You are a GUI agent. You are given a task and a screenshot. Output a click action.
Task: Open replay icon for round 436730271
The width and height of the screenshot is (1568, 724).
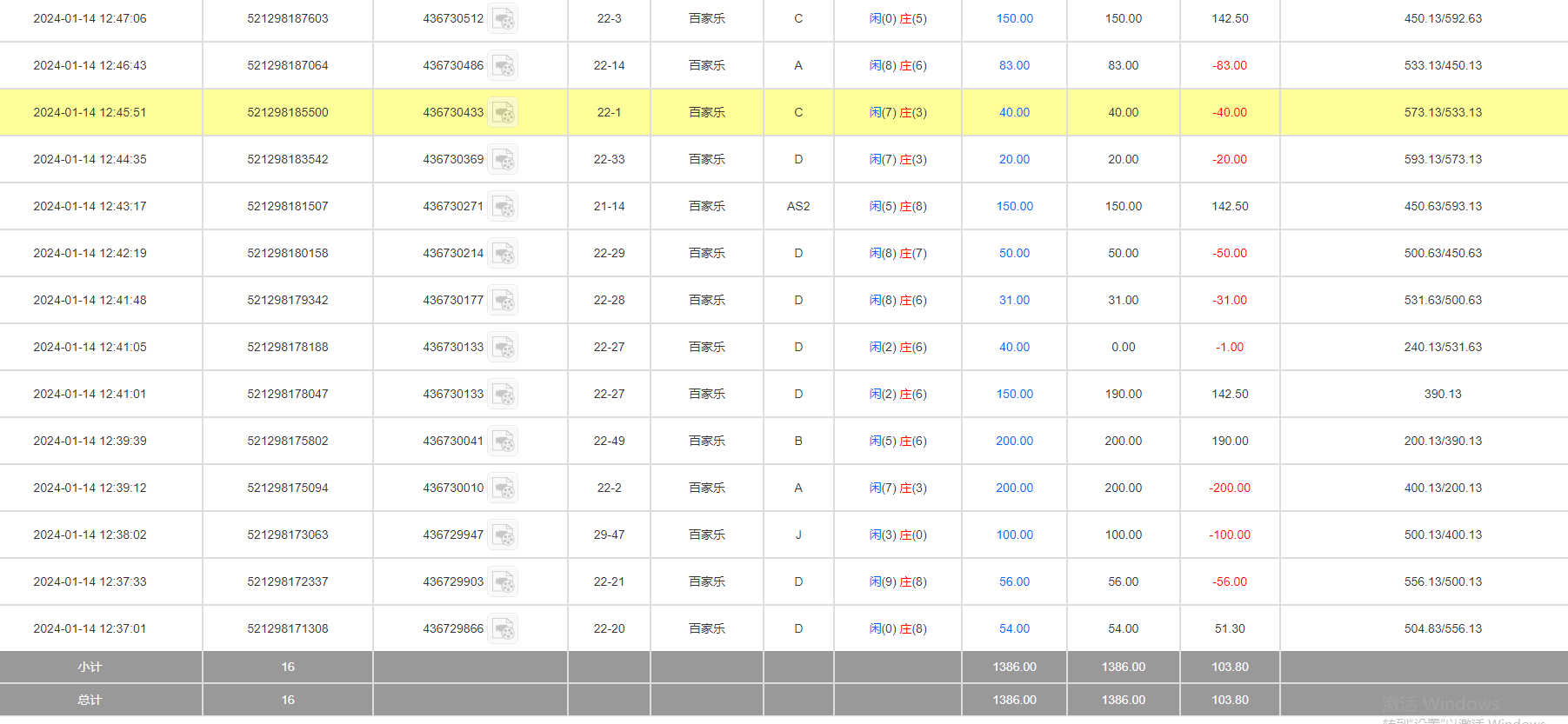point(503,207)
